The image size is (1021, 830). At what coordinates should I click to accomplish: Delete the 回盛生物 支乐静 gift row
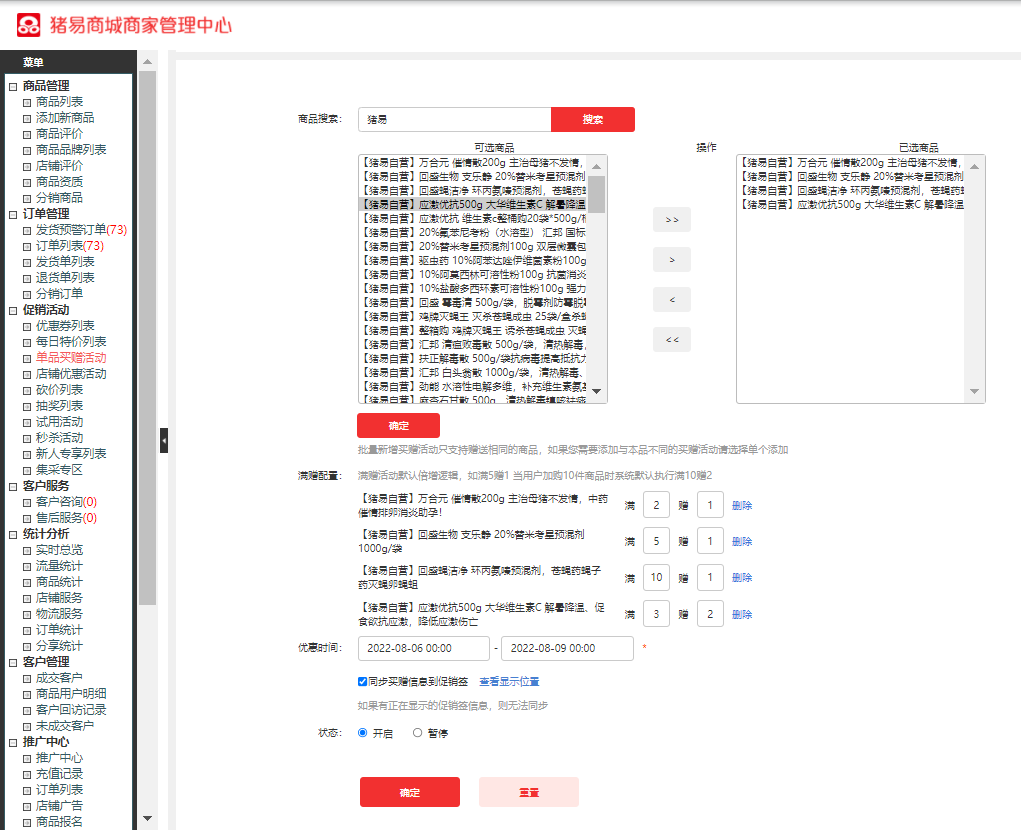coord(742,542)
